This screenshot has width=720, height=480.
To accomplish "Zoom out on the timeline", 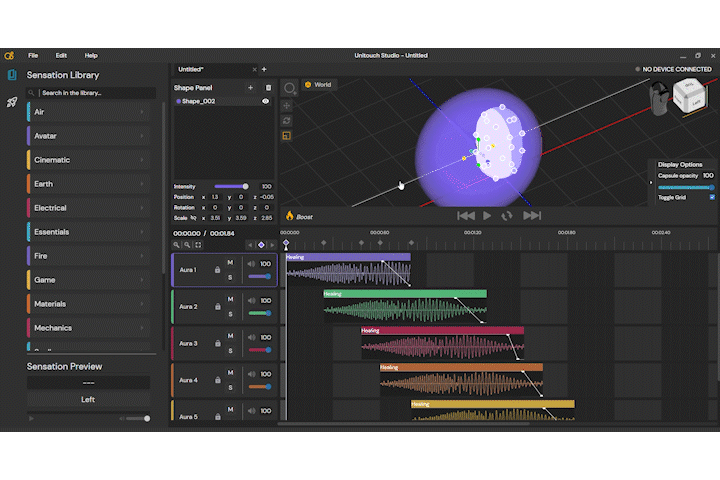I will click(187, 245).
